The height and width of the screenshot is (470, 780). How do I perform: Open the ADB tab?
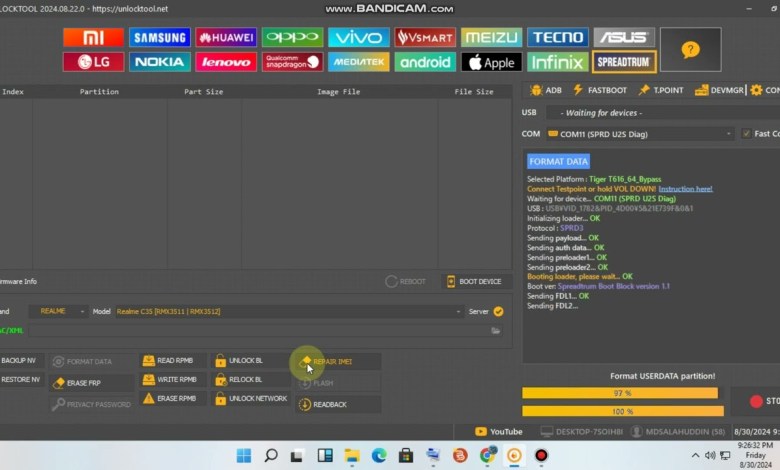click(546, 90)
